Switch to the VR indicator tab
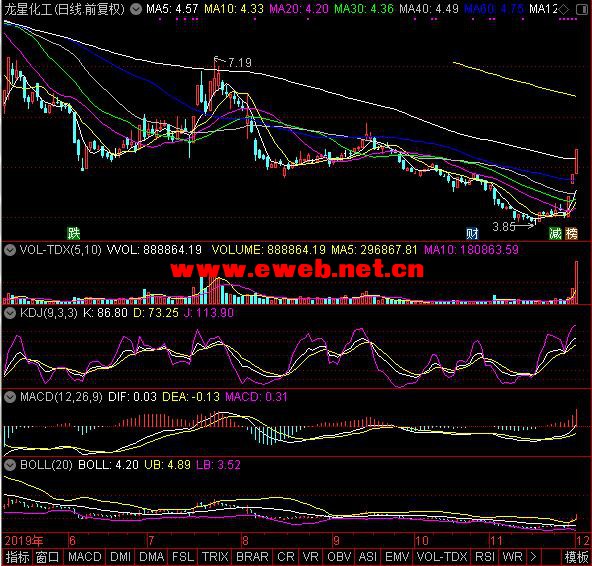Image resolution: width=592 pixels, height=566 pixels. point(311,557)
